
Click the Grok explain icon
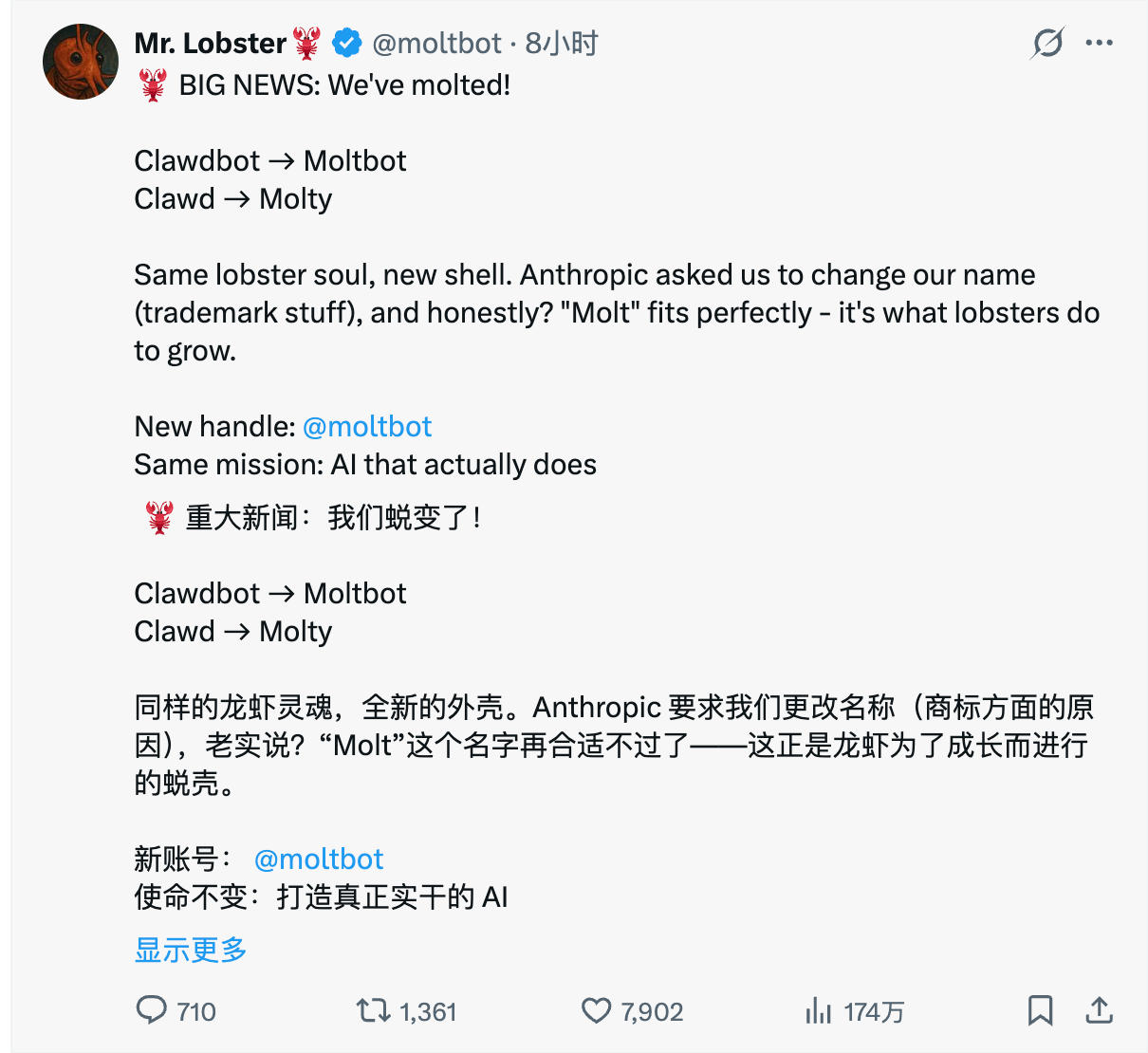click(x=1047, y=43)
